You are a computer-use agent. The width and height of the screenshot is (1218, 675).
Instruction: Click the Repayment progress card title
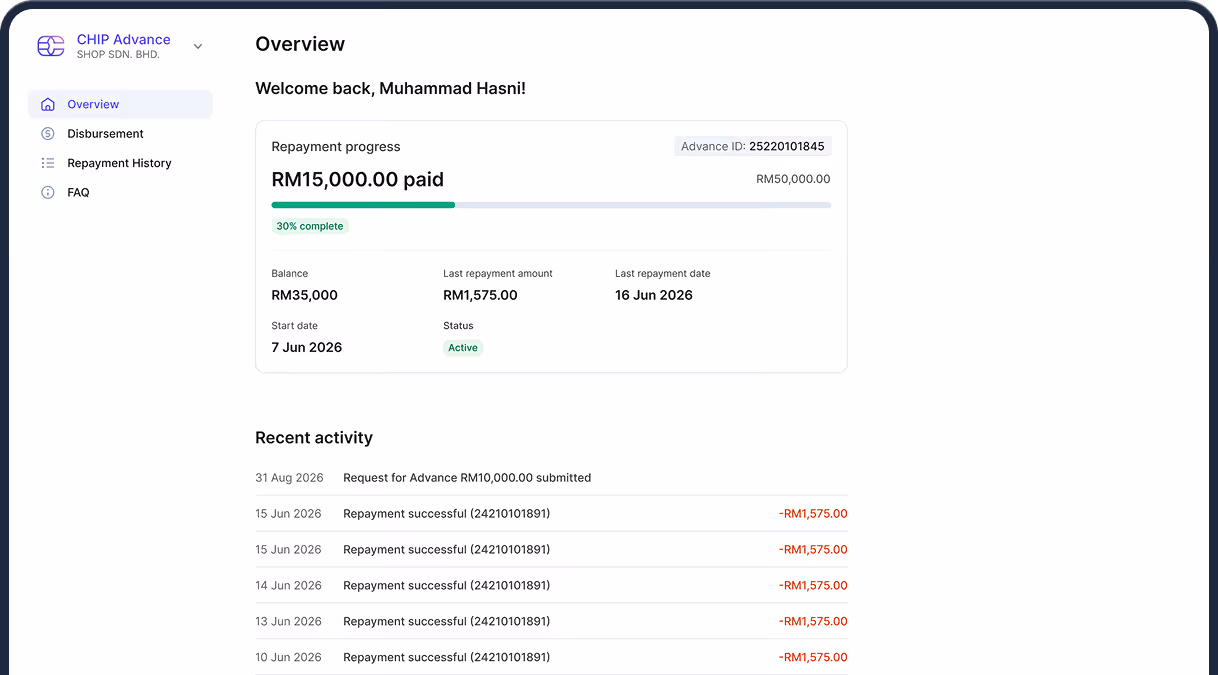pos(336,147)
